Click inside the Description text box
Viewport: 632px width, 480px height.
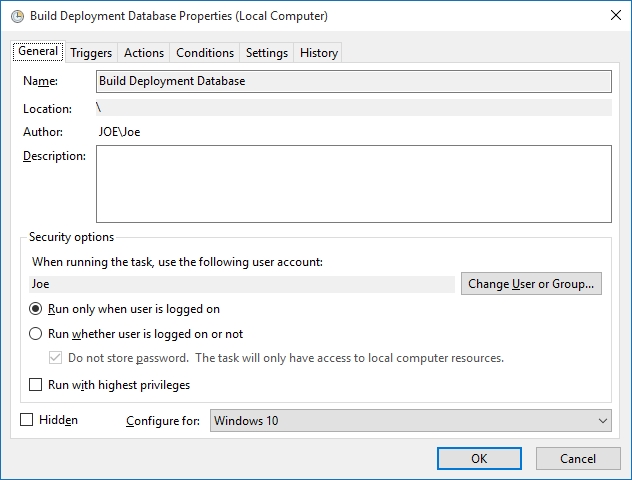pyautogui.click(x=354, y=183)
